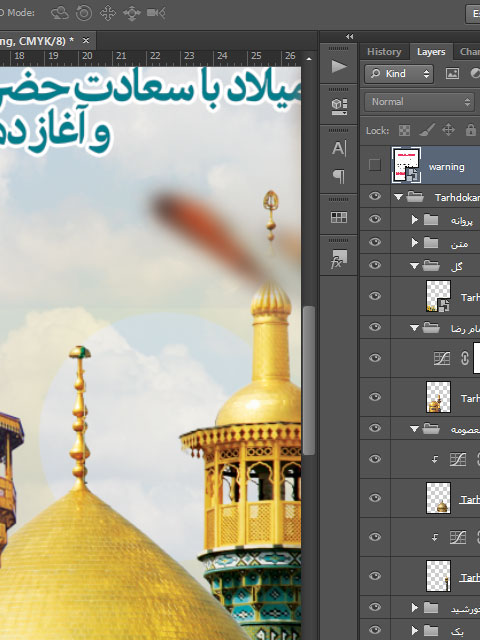Open the Normal blend mode dropdown
The image size is (480, 640).
pyautogui.click(x=420, y=102)
